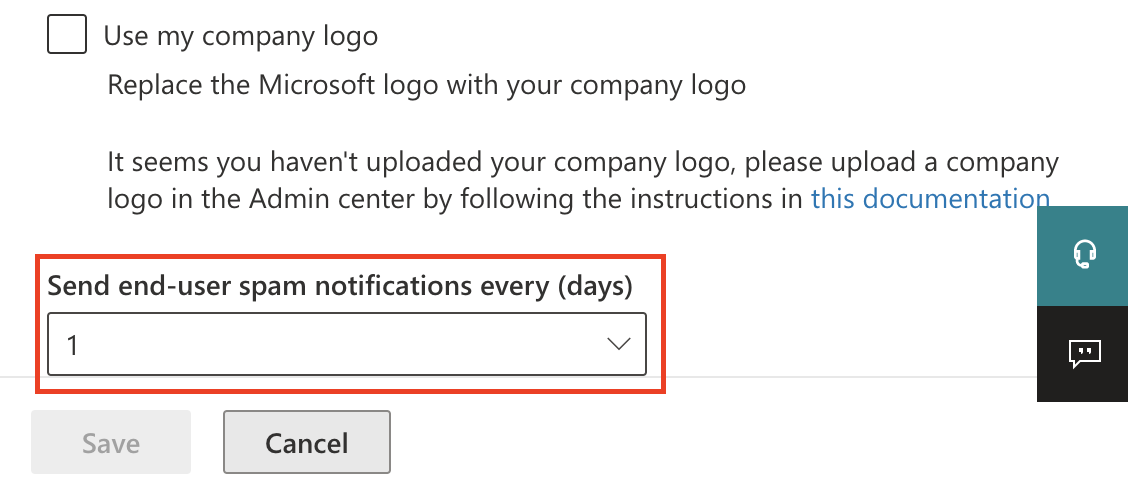Image resolution: width=1128 pixels, height=479 pixels.
Task: Click the feedback speech bubble icon
Action: [x=1084, y=353]
